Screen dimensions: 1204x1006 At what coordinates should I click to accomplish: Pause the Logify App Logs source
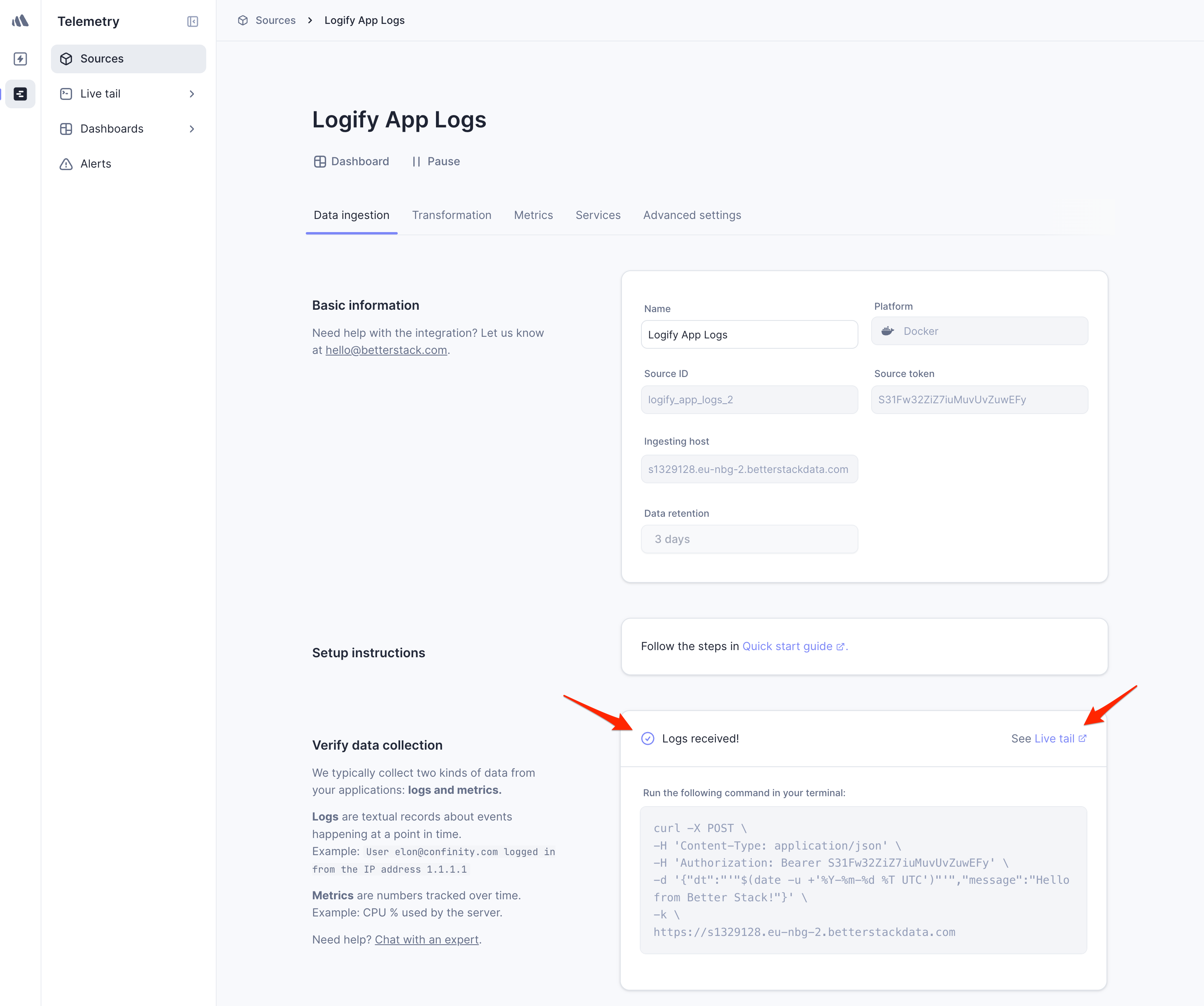tap(436, 161)
